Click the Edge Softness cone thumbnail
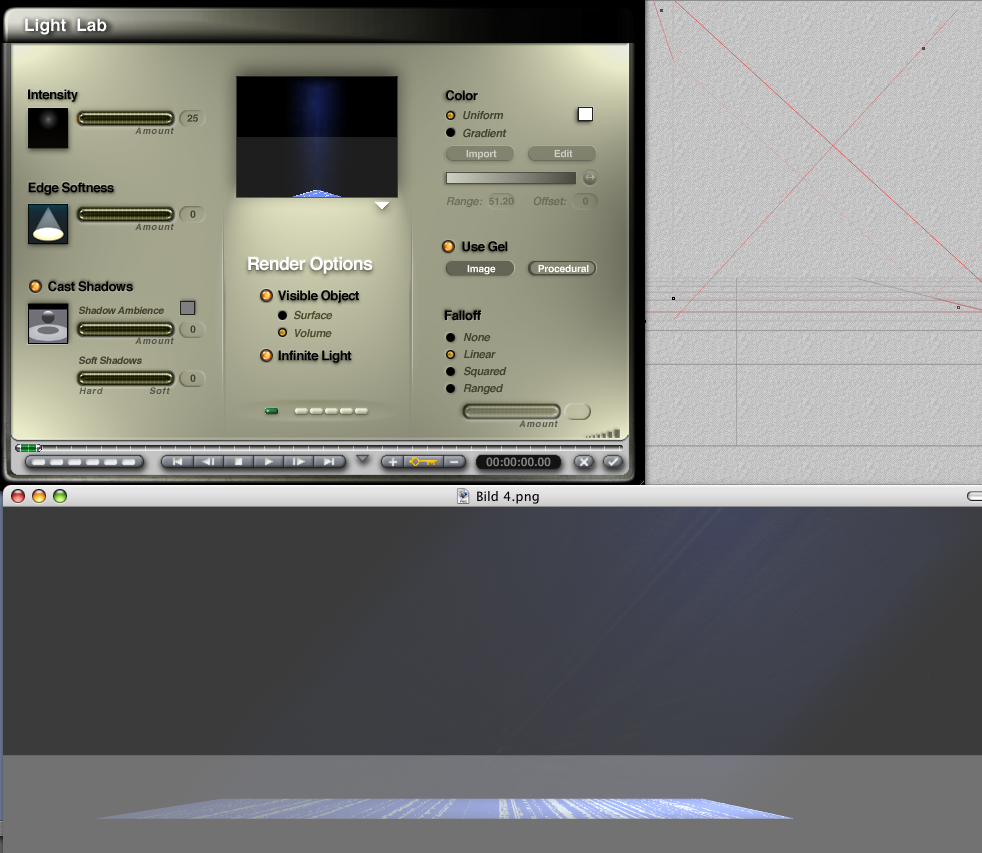982x853 pixels. (48, 224)
